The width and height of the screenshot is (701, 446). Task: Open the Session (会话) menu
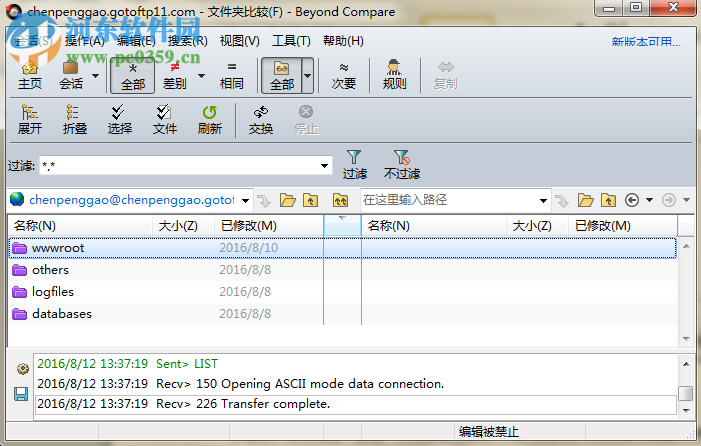click(34, 41)
